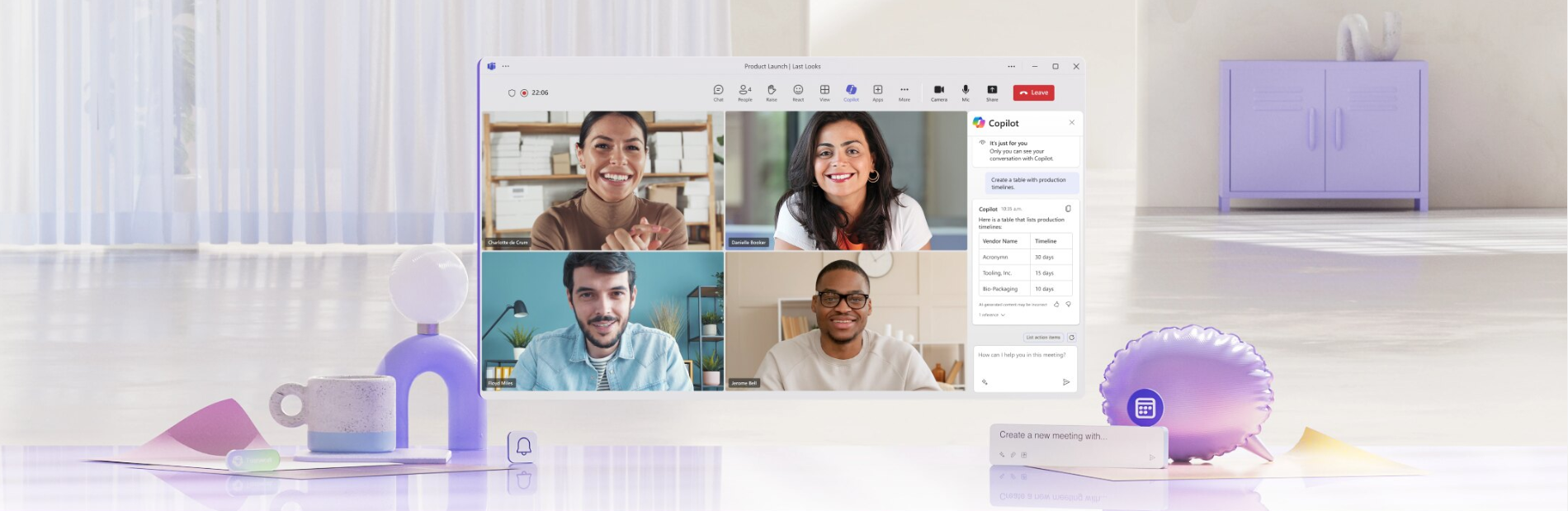Select Jerome Bell's video tile

coord(846,321)
